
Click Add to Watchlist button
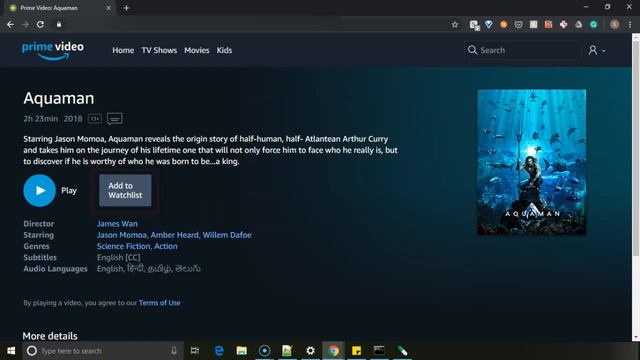point(125,190)
